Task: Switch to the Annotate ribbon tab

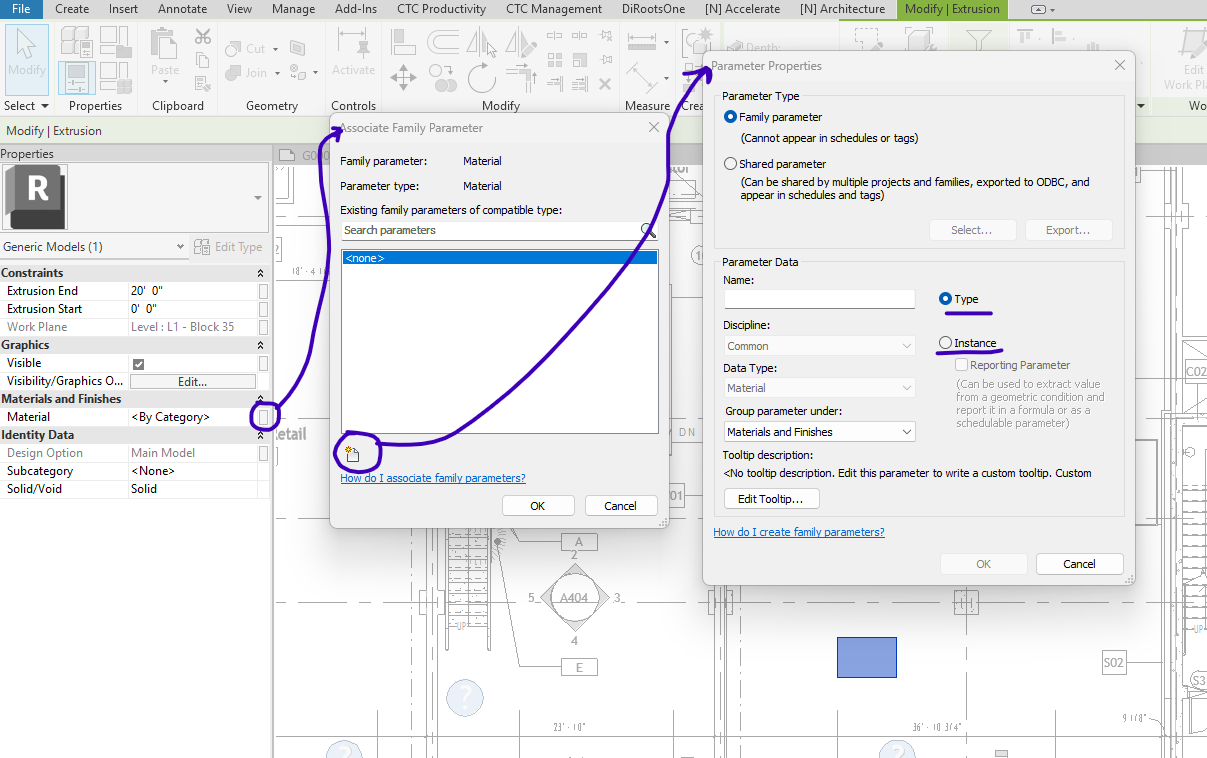Action: (182, 9)
